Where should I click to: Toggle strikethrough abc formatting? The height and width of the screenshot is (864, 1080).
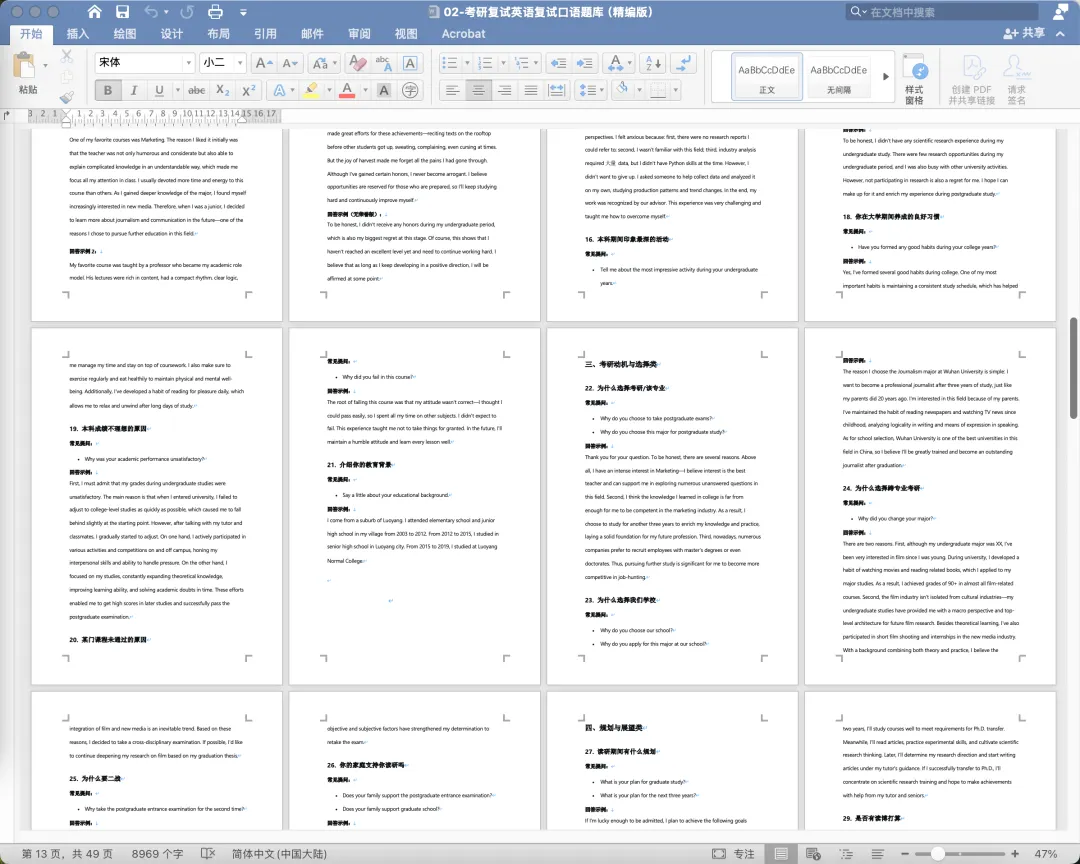tap(196, 90)
